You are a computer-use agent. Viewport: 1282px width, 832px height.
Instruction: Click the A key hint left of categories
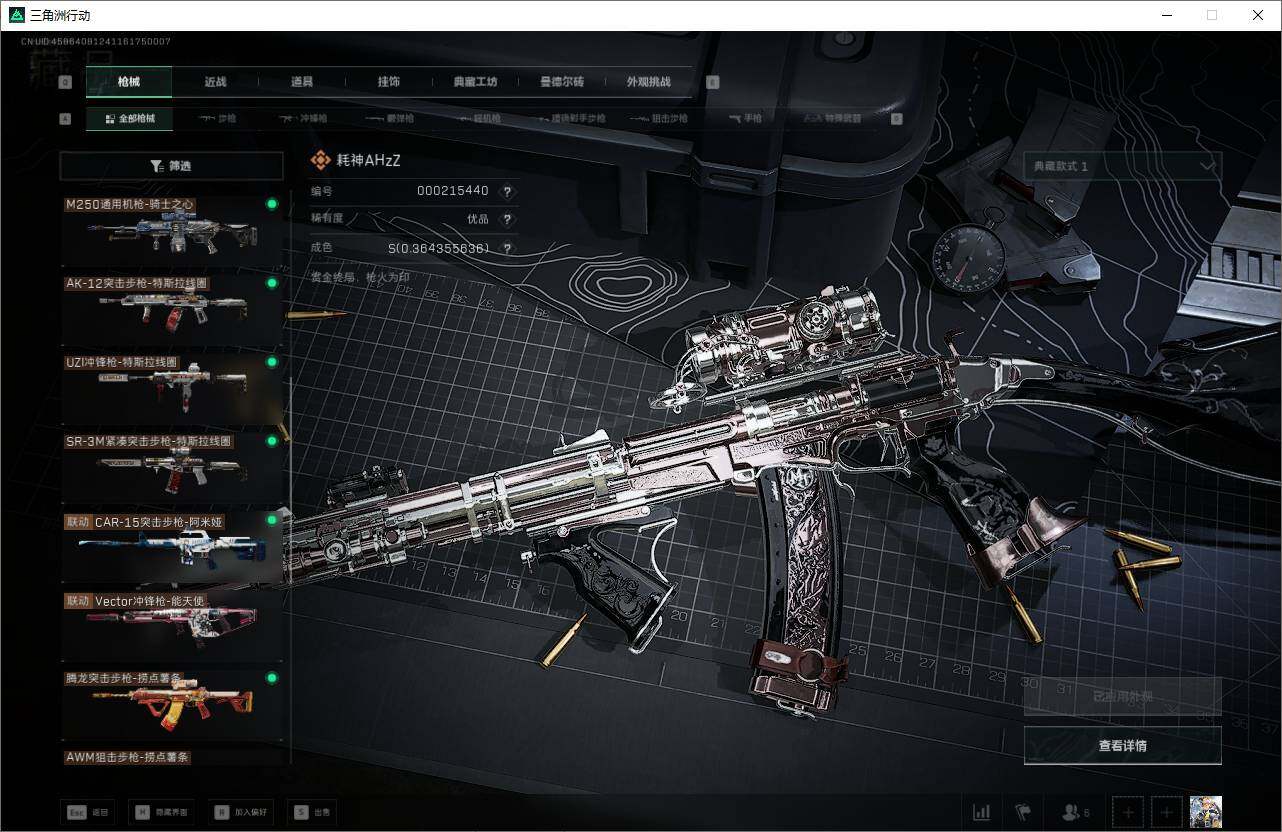point(65,118)
